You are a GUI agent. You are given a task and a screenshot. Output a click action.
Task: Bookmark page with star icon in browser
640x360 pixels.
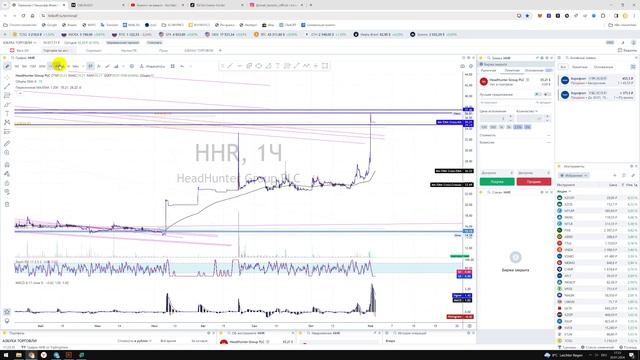coord(527,16)
